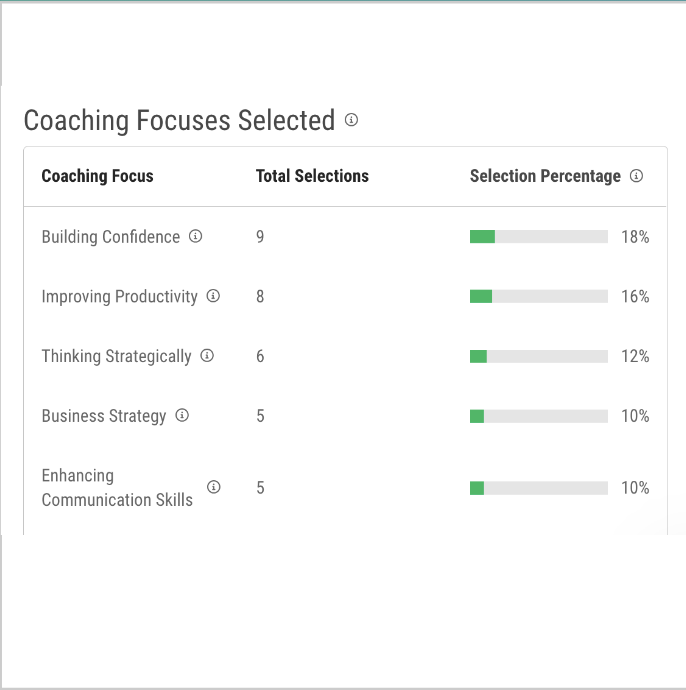Click Business Strategy 10% progress bar
Viewport: 686px width, 690px height.
point(539,416)
